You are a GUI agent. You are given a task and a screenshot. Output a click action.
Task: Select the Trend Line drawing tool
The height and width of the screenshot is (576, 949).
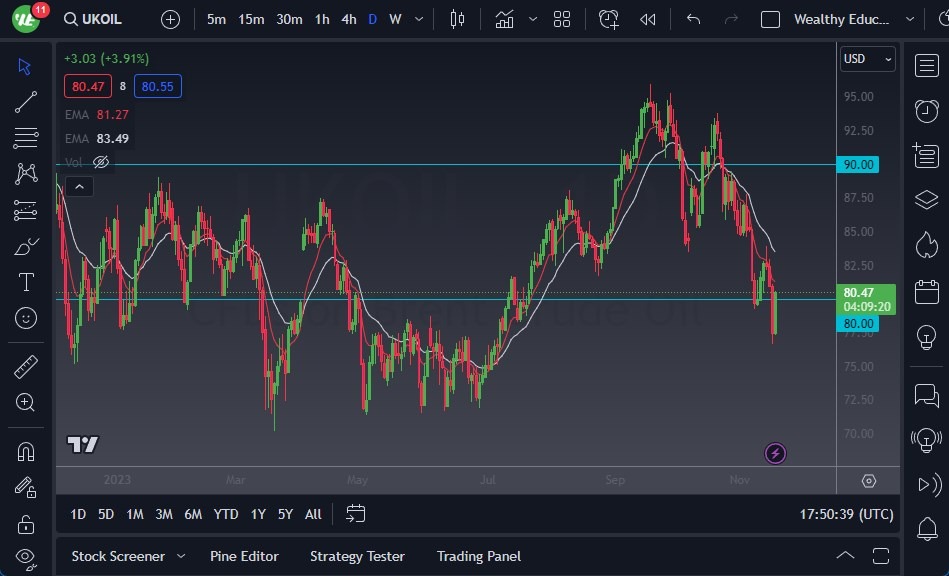pyautogui.click(x=28, y=101)
